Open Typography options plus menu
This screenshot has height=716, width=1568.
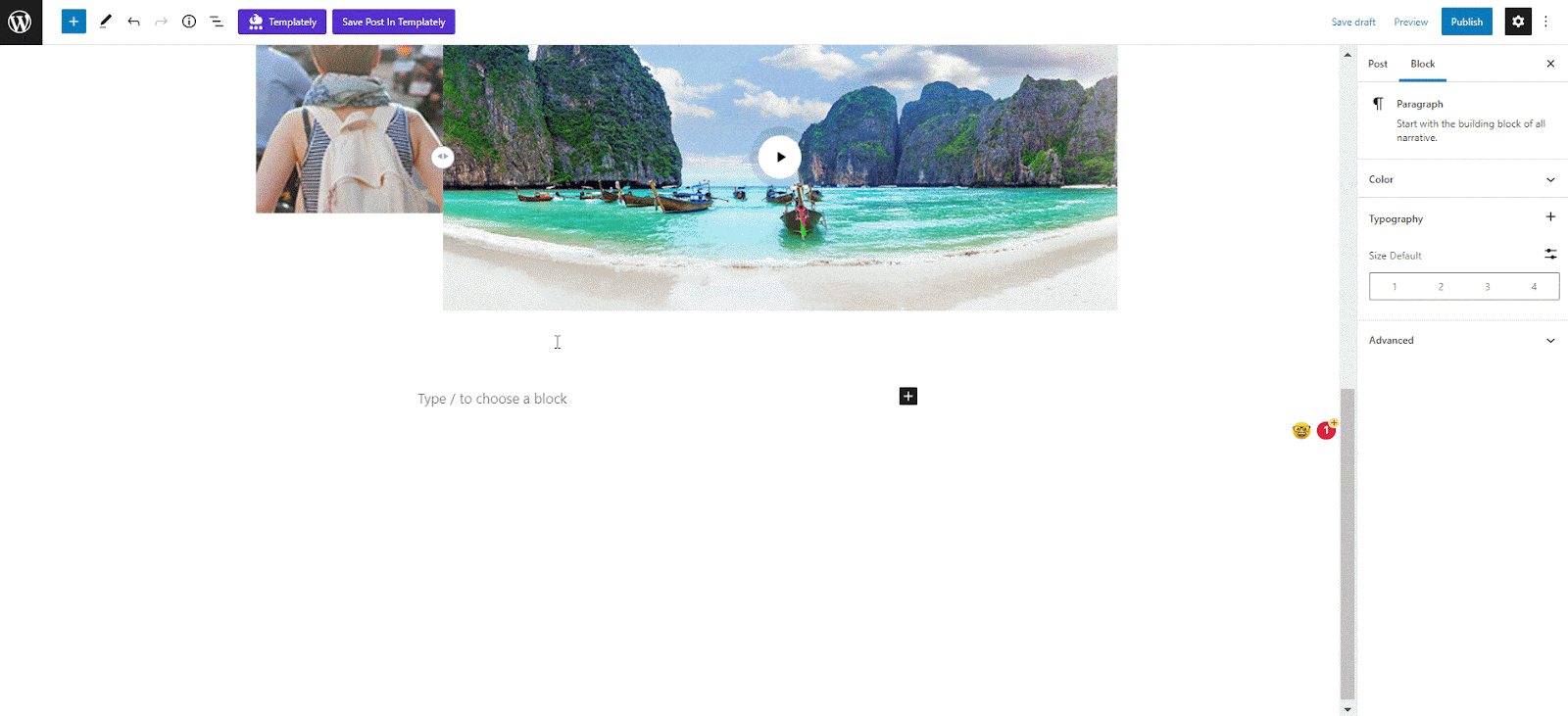pos(1550,217)
